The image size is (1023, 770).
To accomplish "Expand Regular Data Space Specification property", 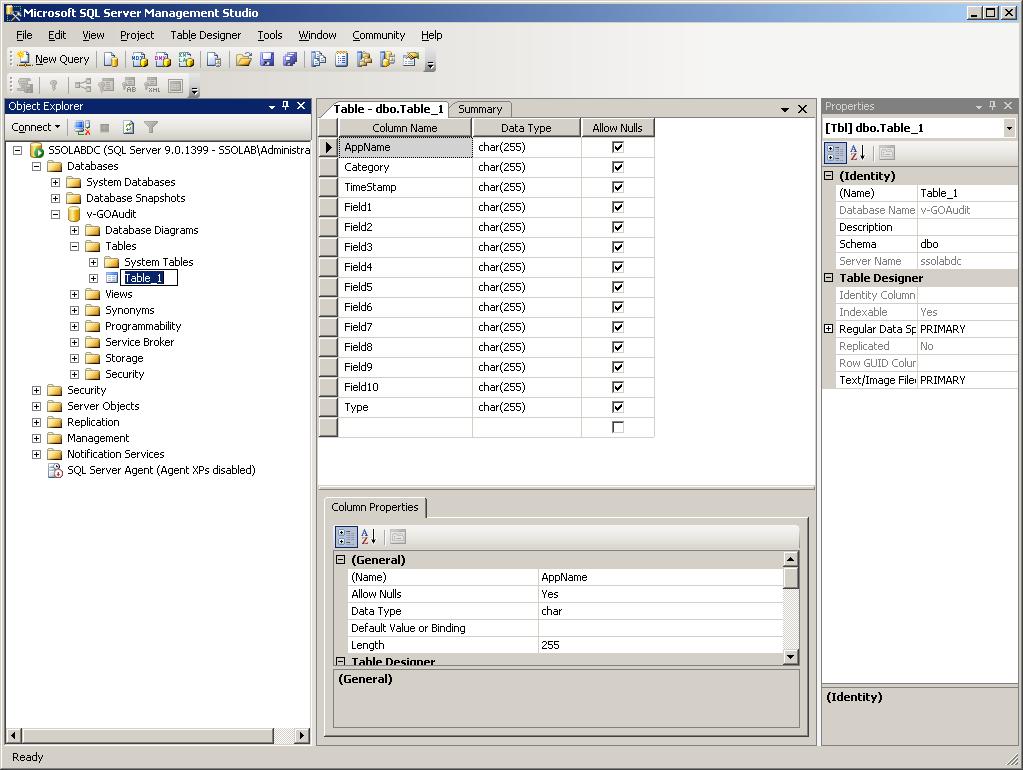I will 829,329.
